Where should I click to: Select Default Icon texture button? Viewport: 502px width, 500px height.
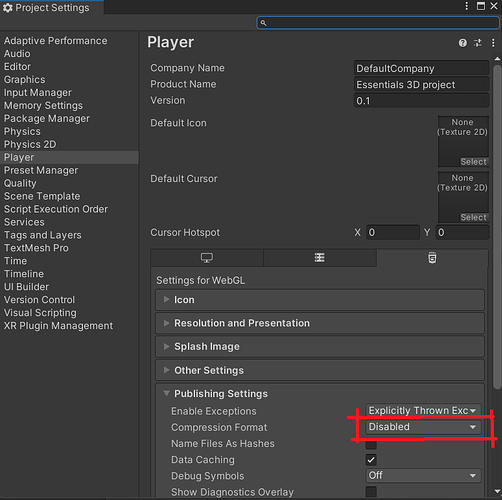473,162
